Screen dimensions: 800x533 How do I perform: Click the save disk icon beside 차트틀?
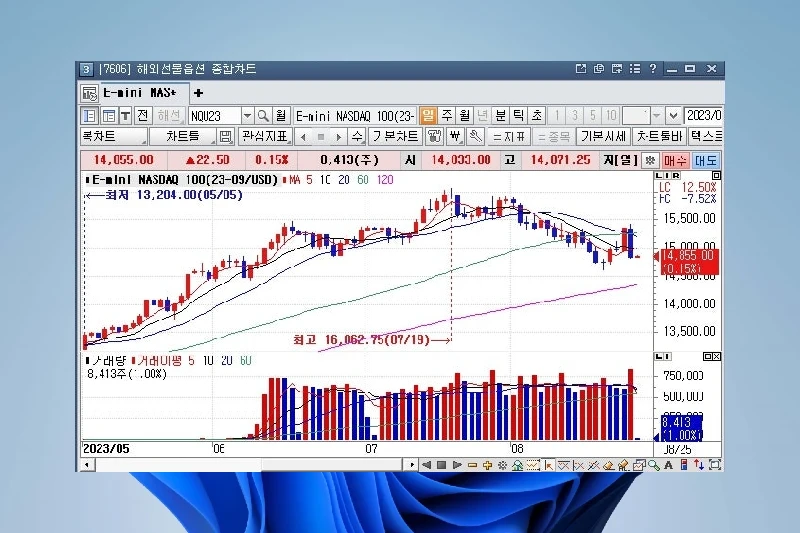click(225, 136)
